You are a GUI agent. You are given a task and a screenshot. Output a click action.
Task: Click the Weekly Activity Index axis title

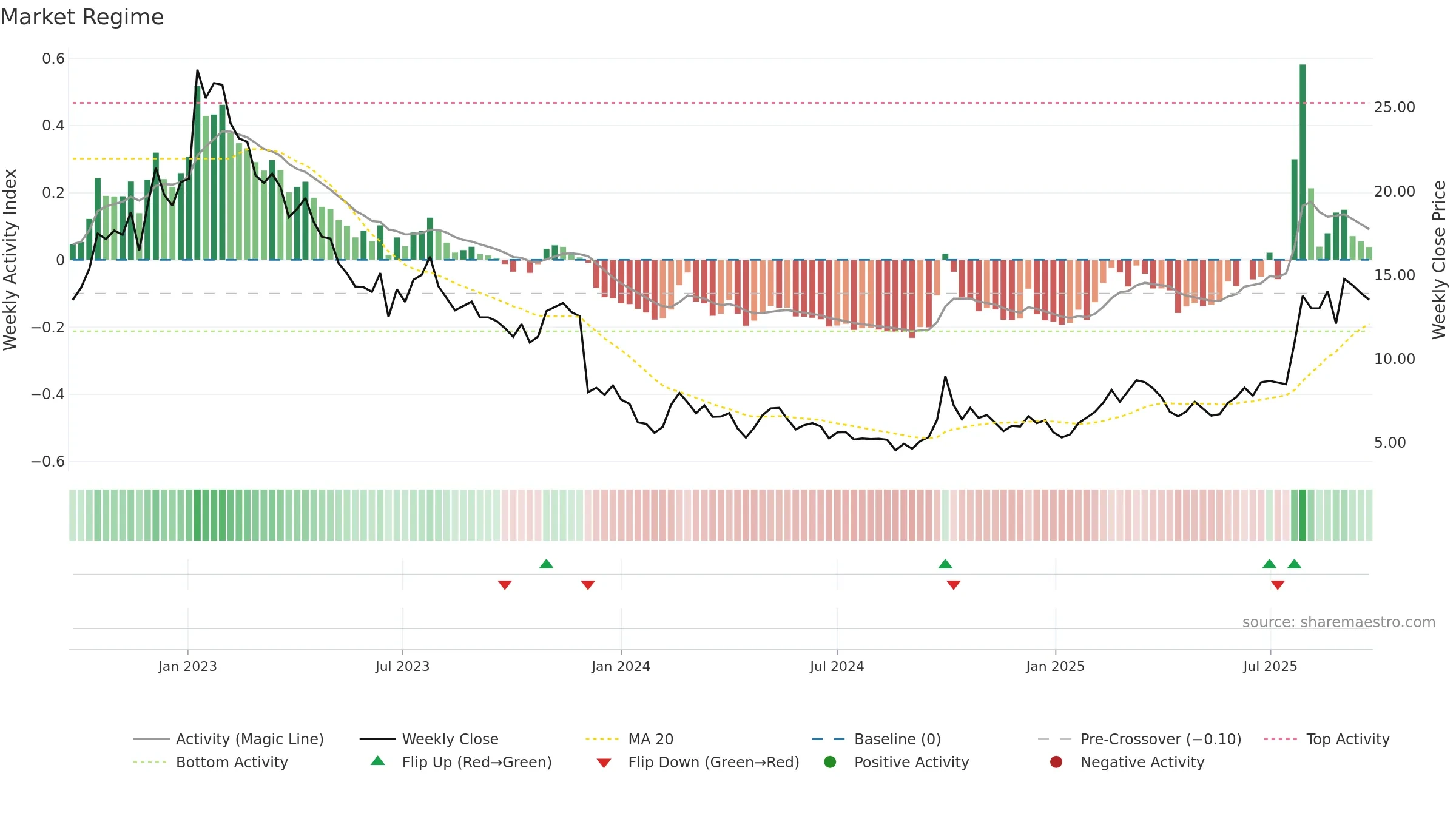(10, 260)
